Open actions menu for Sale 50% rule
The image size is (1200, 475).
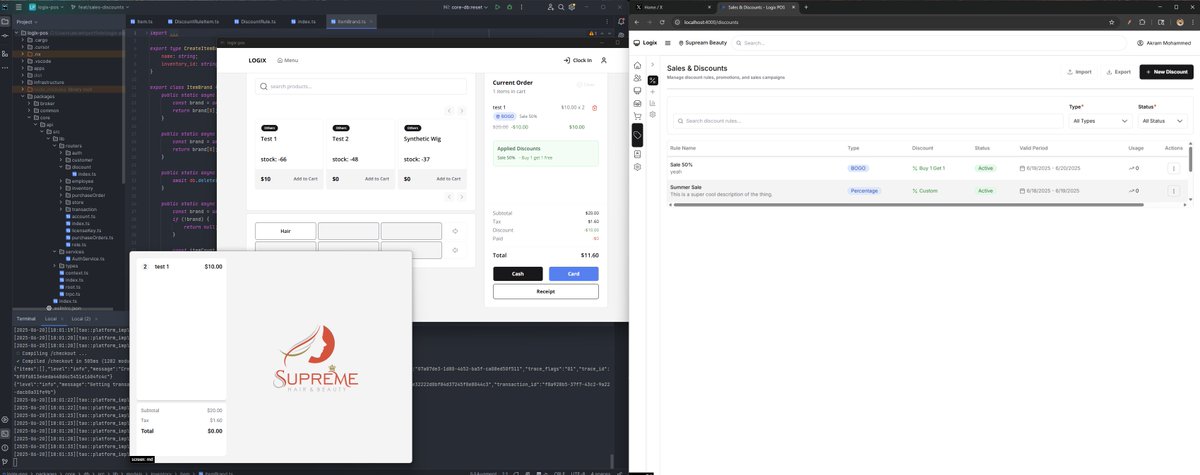1173,168
